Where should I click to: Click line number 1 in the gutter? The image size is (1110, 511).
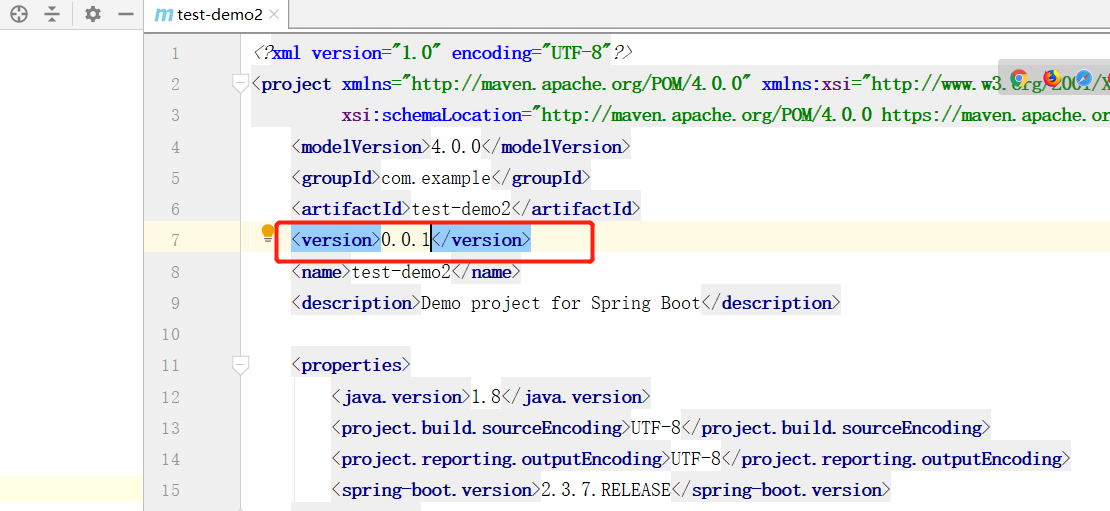point(175,54)
